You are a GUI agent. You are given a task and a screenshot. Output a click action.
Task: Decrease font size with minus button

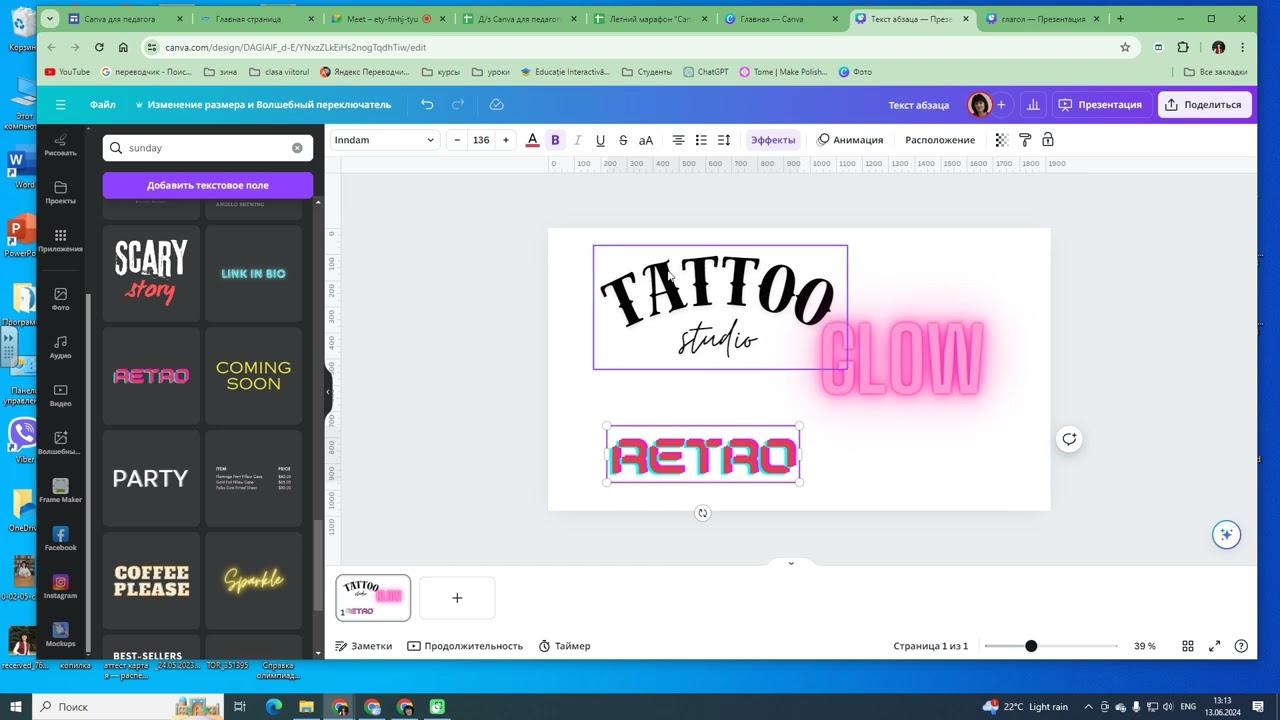coord(457,140)
